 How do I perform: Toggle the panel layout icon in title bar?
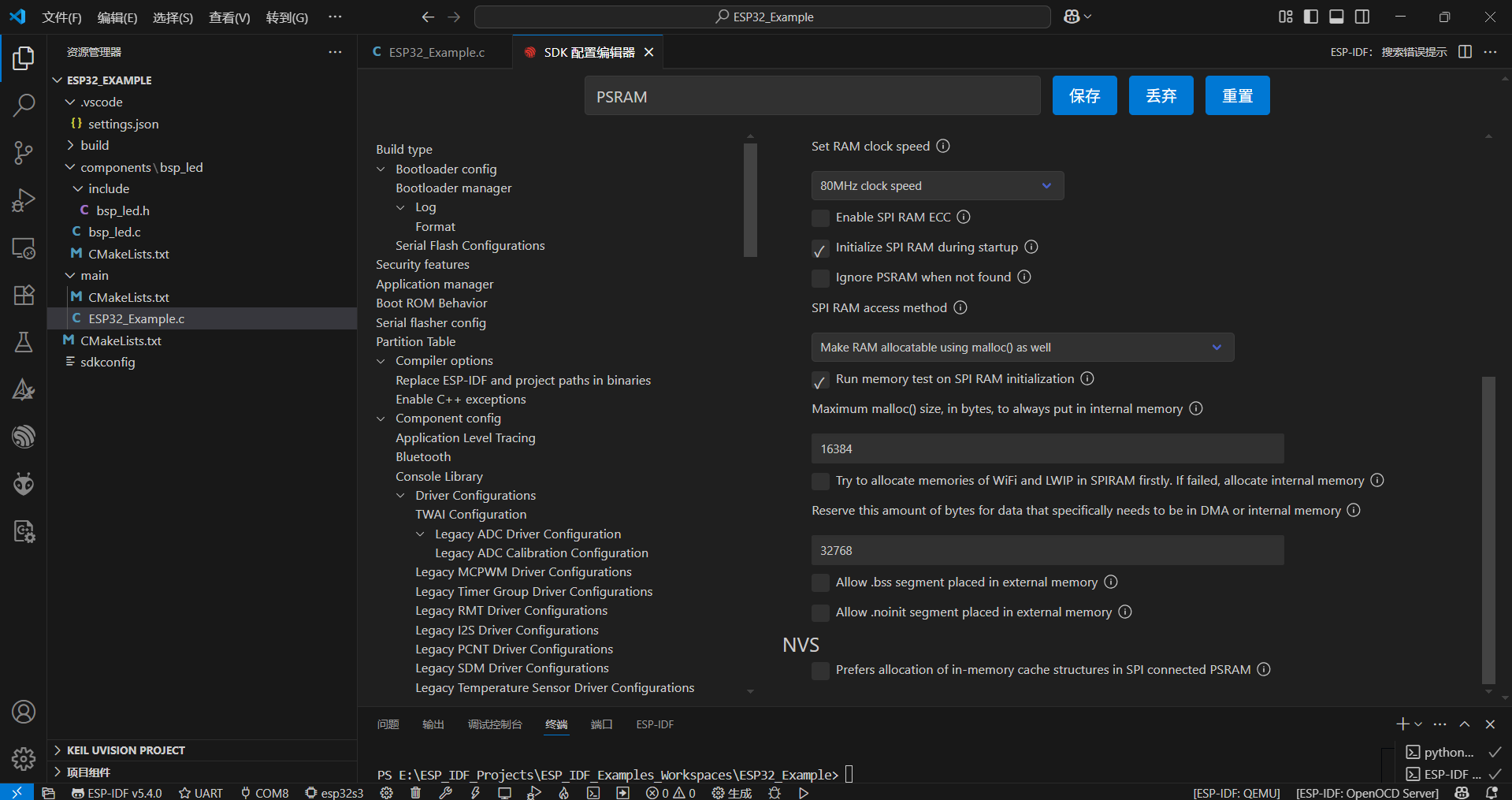coord(1336,17)
